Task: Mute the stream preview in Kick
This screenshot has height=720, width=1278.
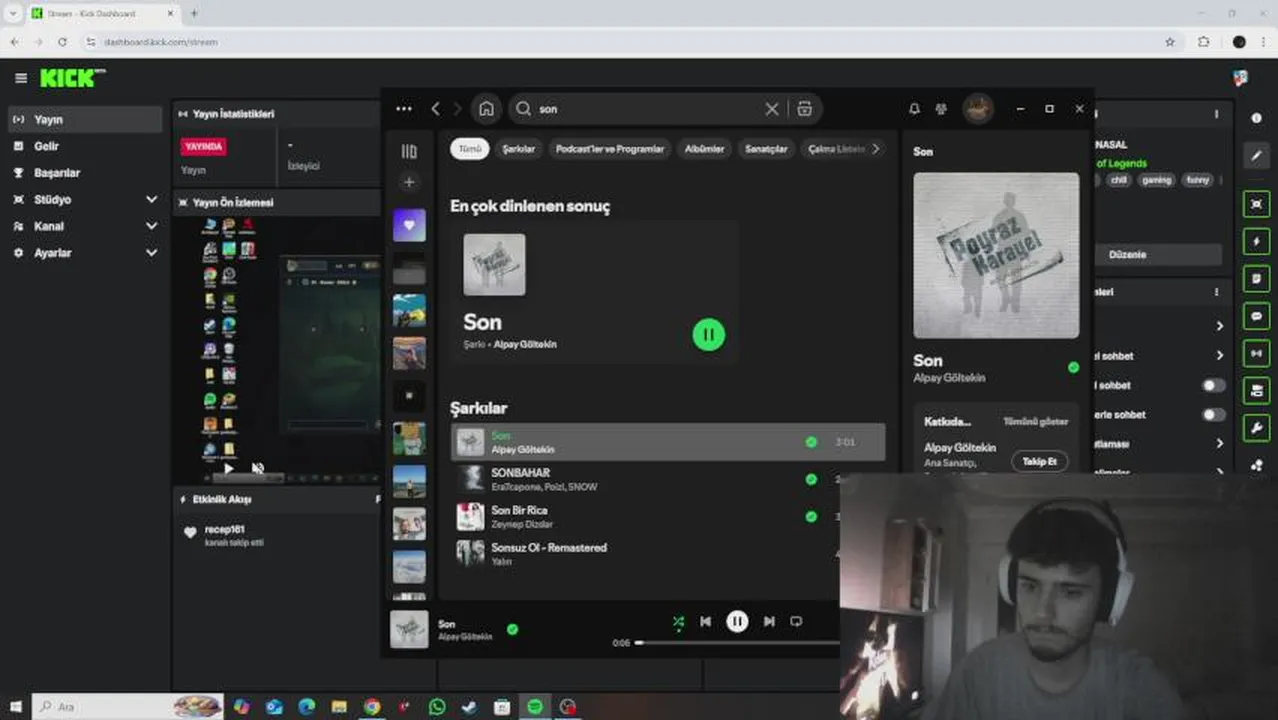Action: tap(257, 468)
